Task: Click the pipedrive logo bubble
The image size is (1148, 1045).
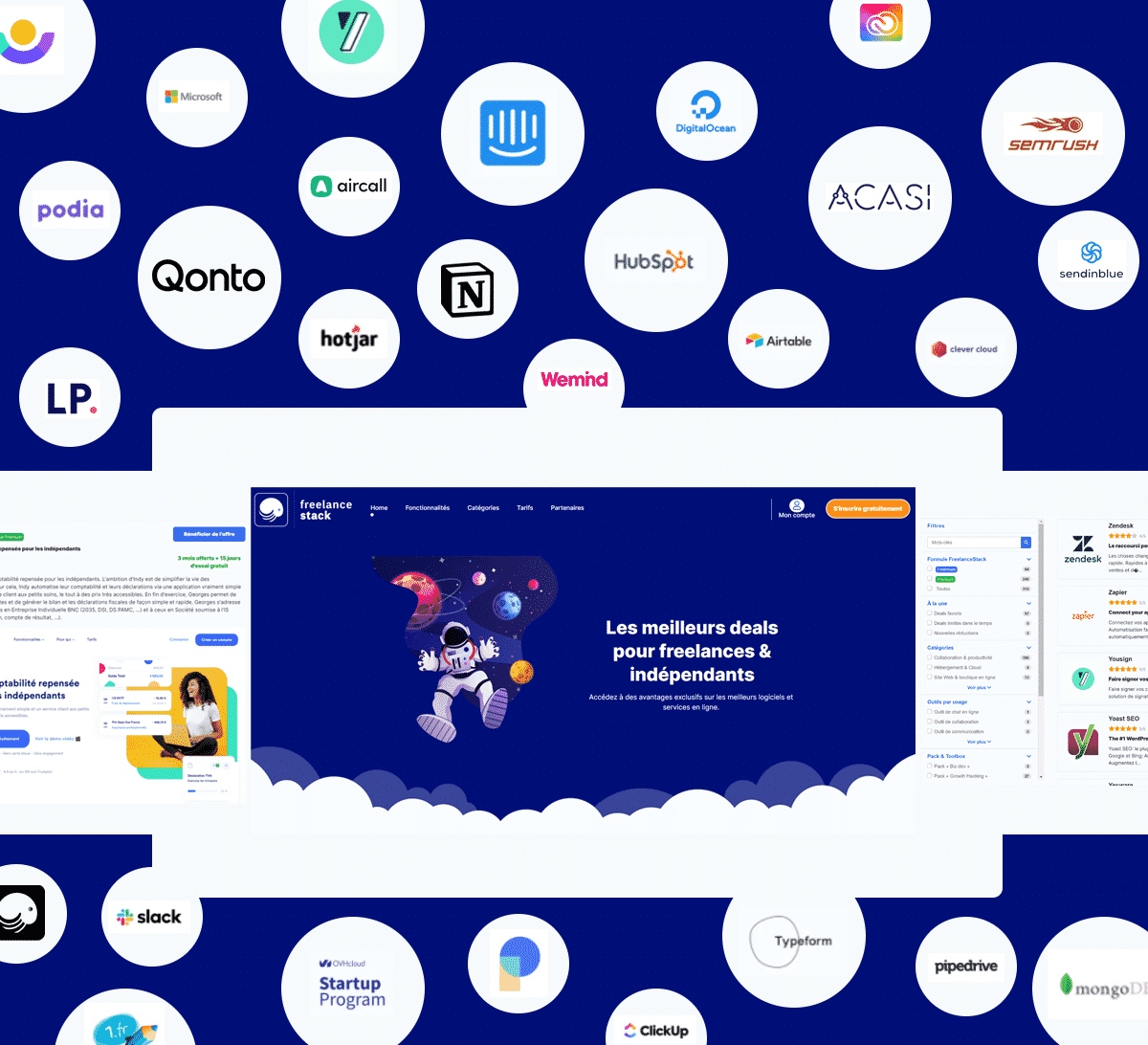Action: 966,966
